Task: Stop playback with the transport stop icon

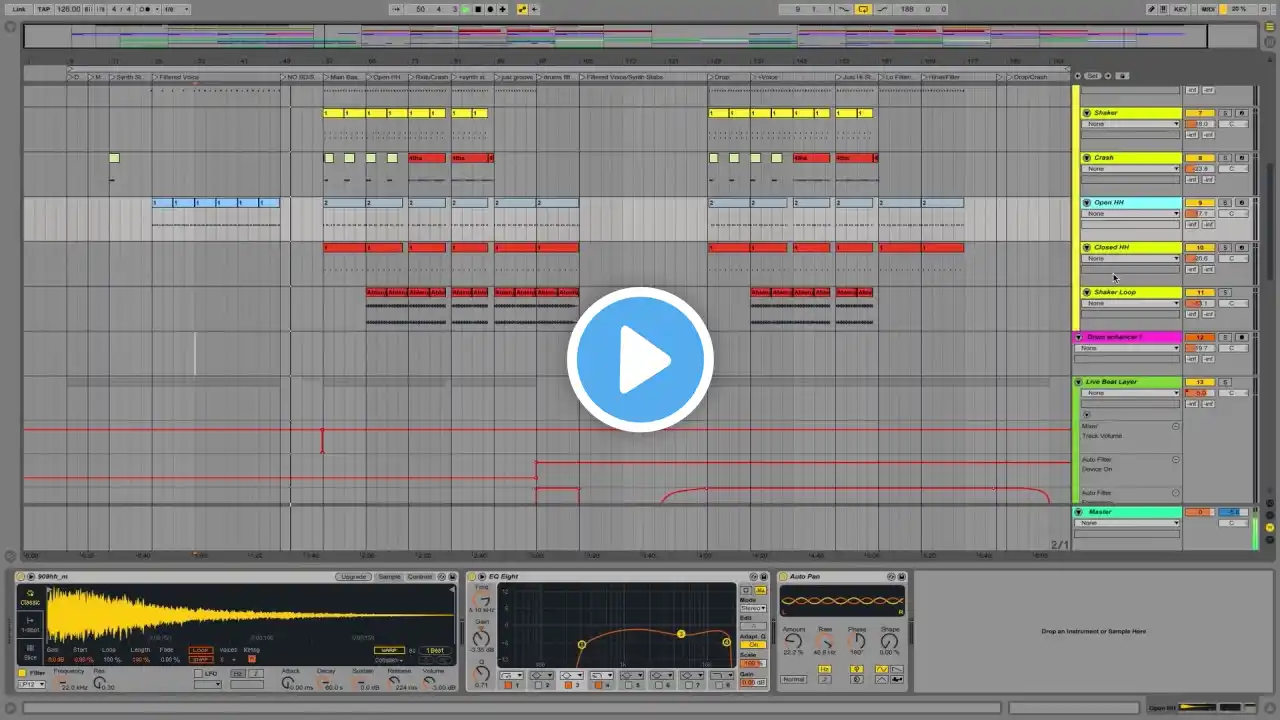Action: click(x=478, y=9)
